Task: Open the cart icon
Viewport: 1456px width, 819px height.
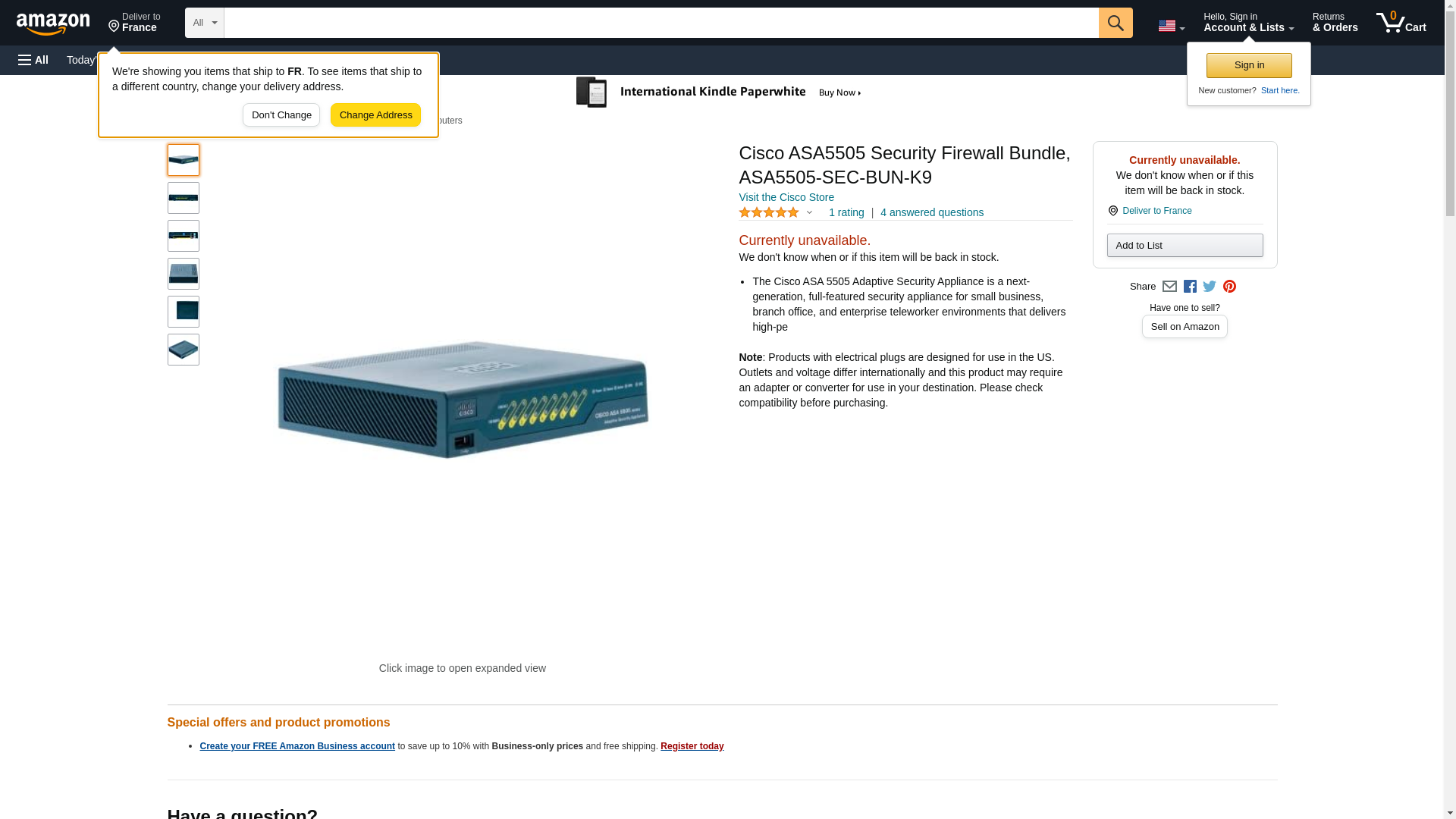Action: click(1401, 23)
